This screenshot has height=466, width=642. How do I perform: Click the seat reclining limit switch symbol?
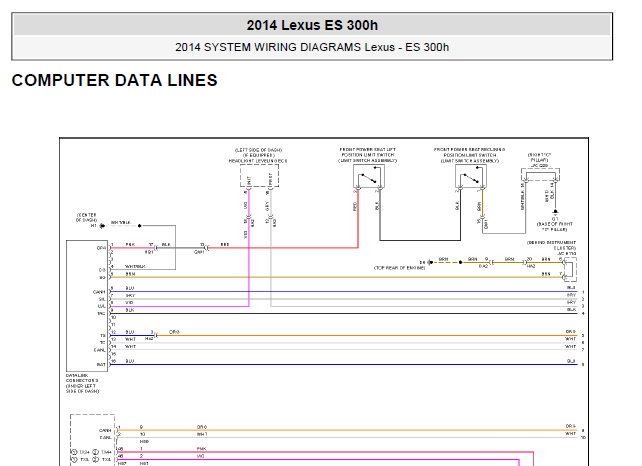470,177
